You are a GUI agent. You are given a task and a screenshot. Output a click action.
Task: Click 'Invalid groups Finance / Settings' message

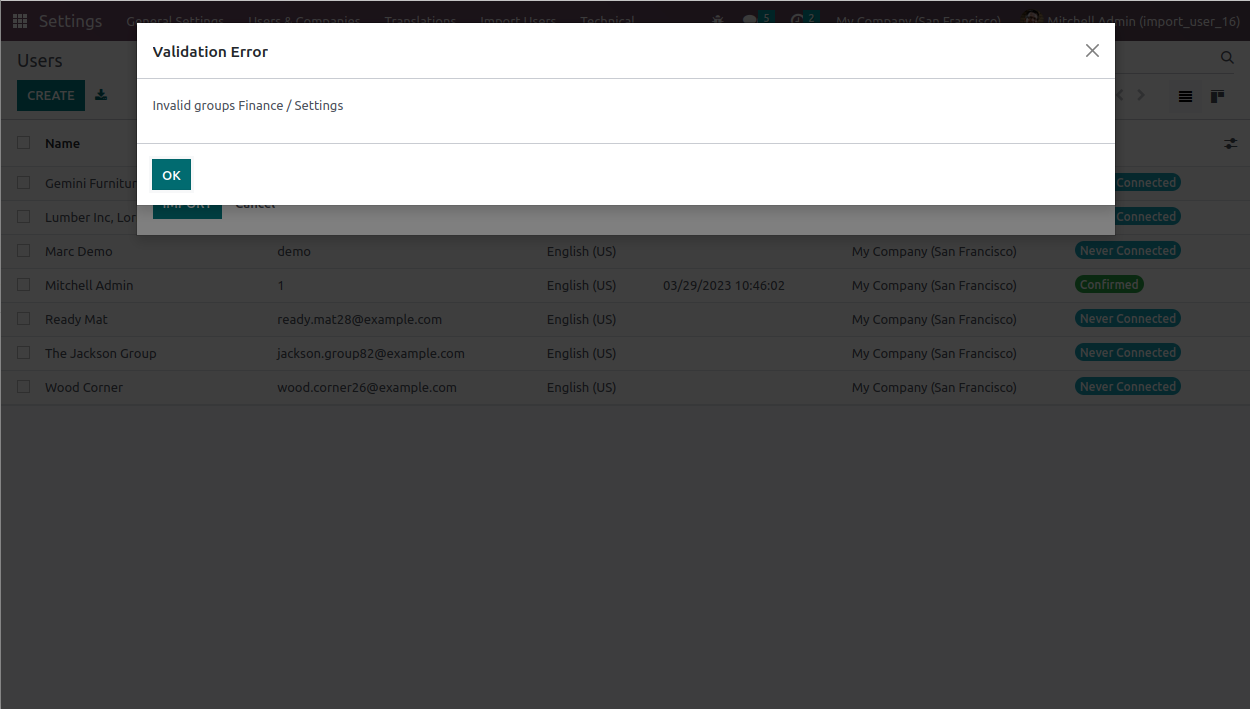point(248,106)
